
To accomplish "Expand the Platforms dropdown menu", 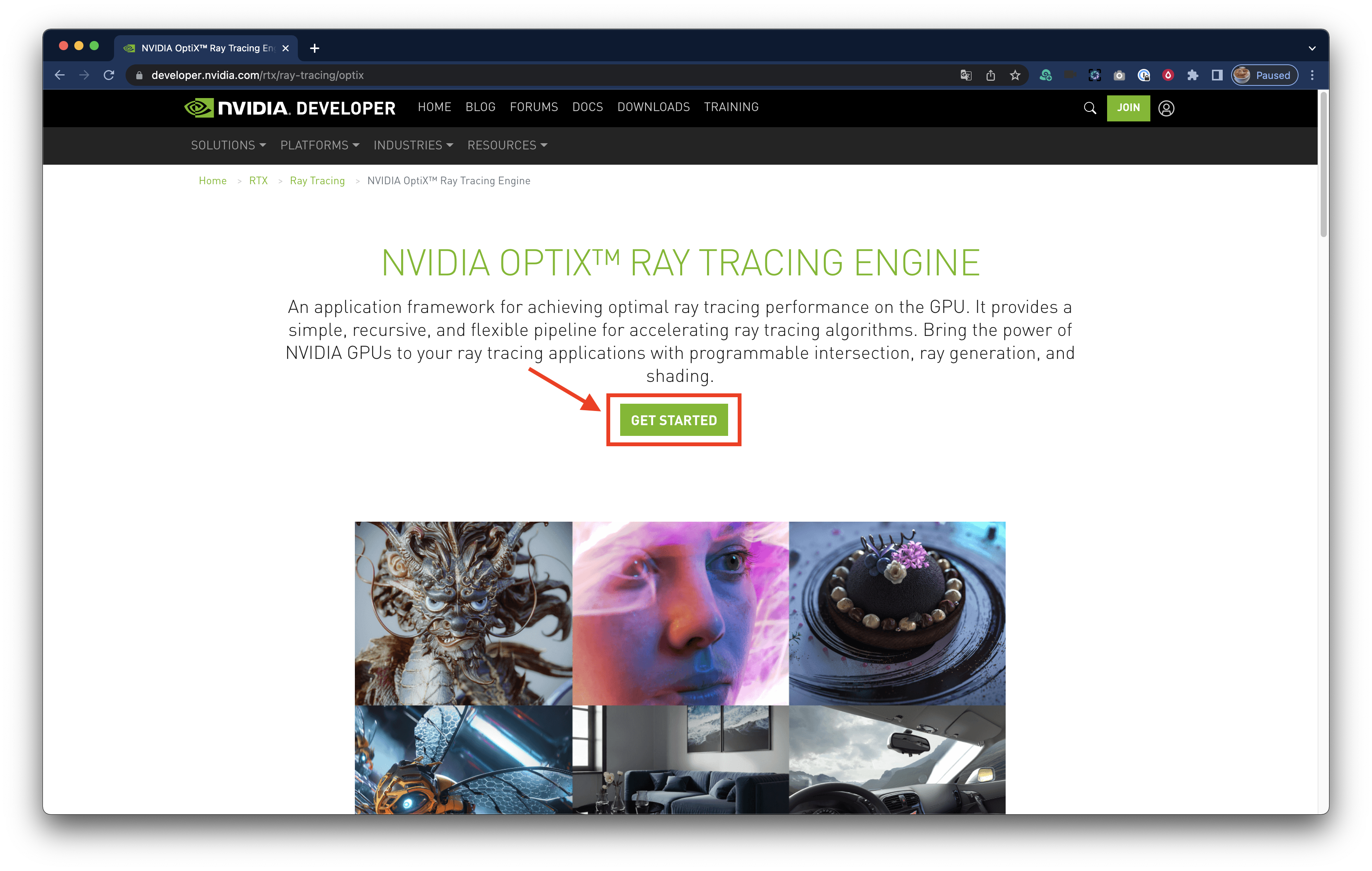I will point(319,145).
